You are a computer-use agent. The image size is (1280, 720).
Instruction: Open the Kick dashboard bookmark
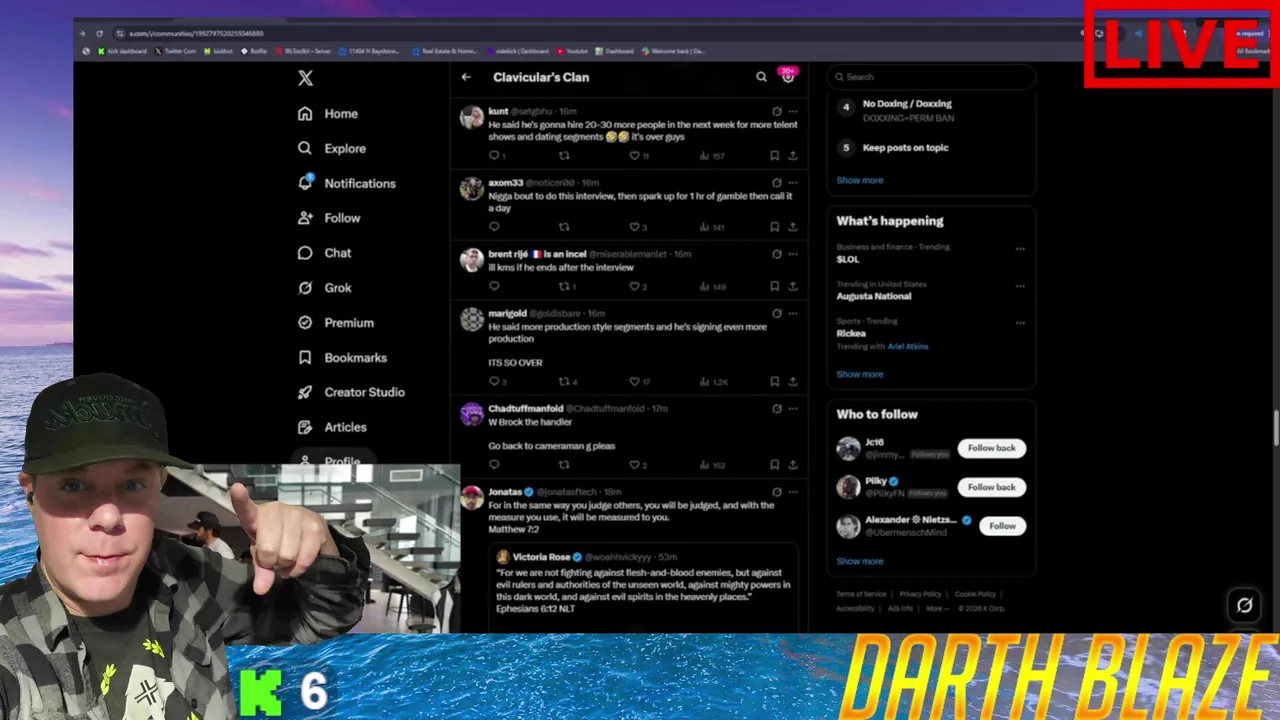[122, 51]
